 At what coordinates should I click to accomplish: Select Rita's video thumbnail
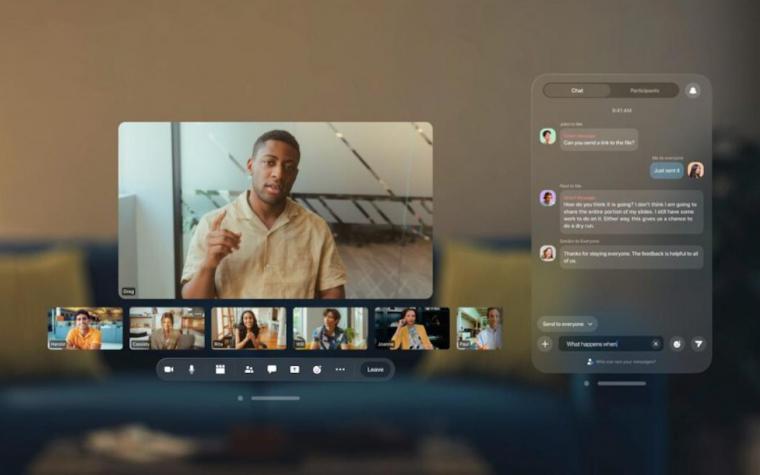pyautogui.click(x=249, y=328)
